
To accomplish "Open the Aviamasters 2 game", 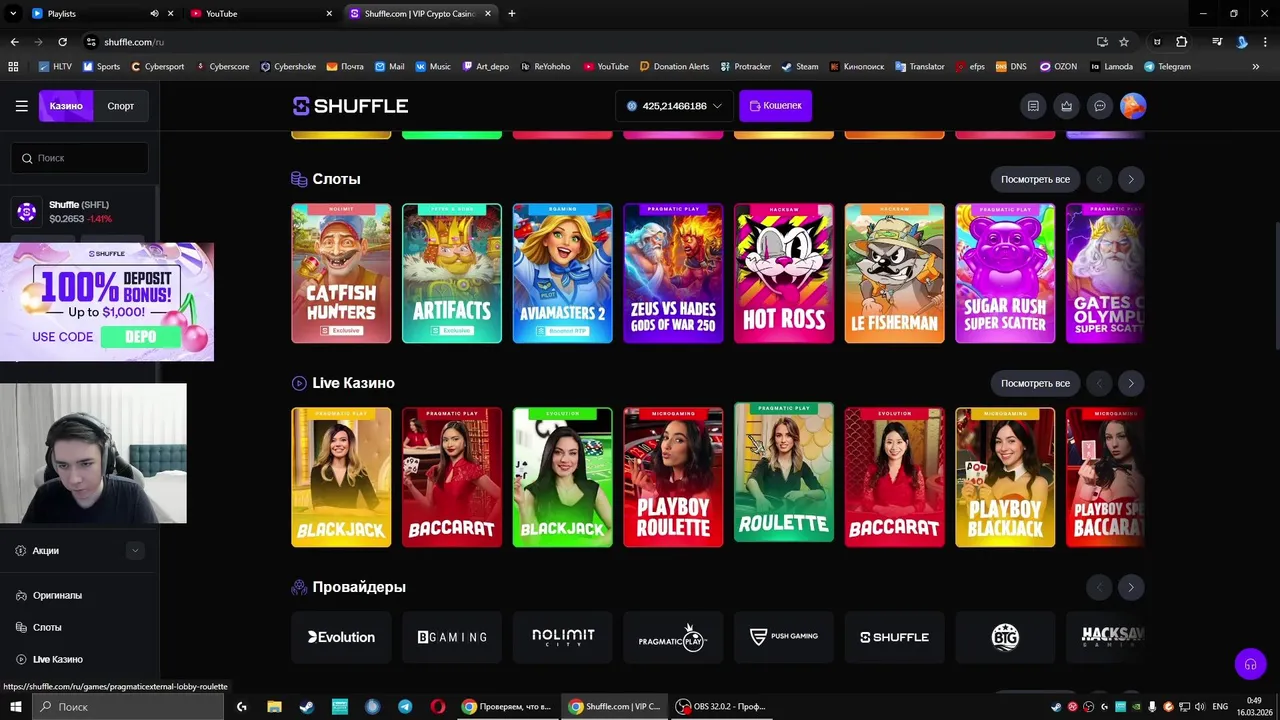I will pyautogui.click(x=562, y=273).
